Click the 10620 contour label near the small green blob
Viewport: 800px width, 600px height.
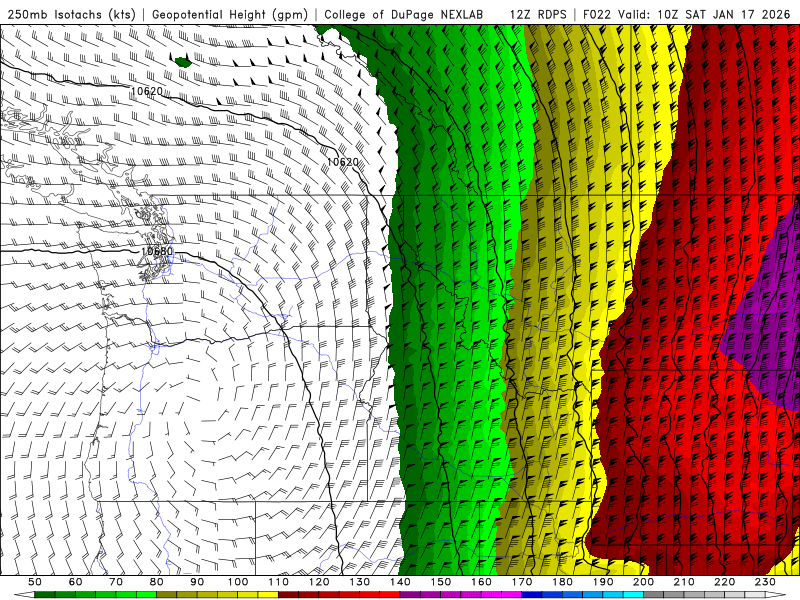coord(147,91)
